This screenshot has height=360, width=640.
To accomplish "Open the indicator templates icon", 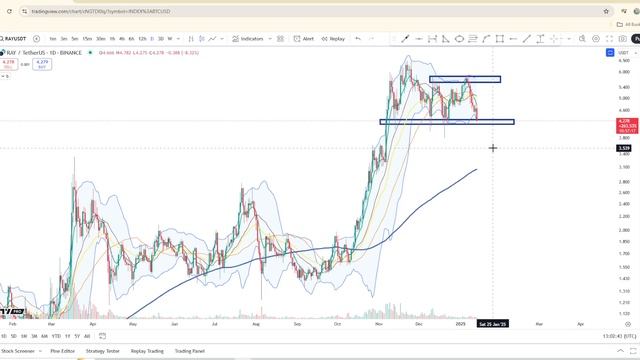I will pos(280,39).
